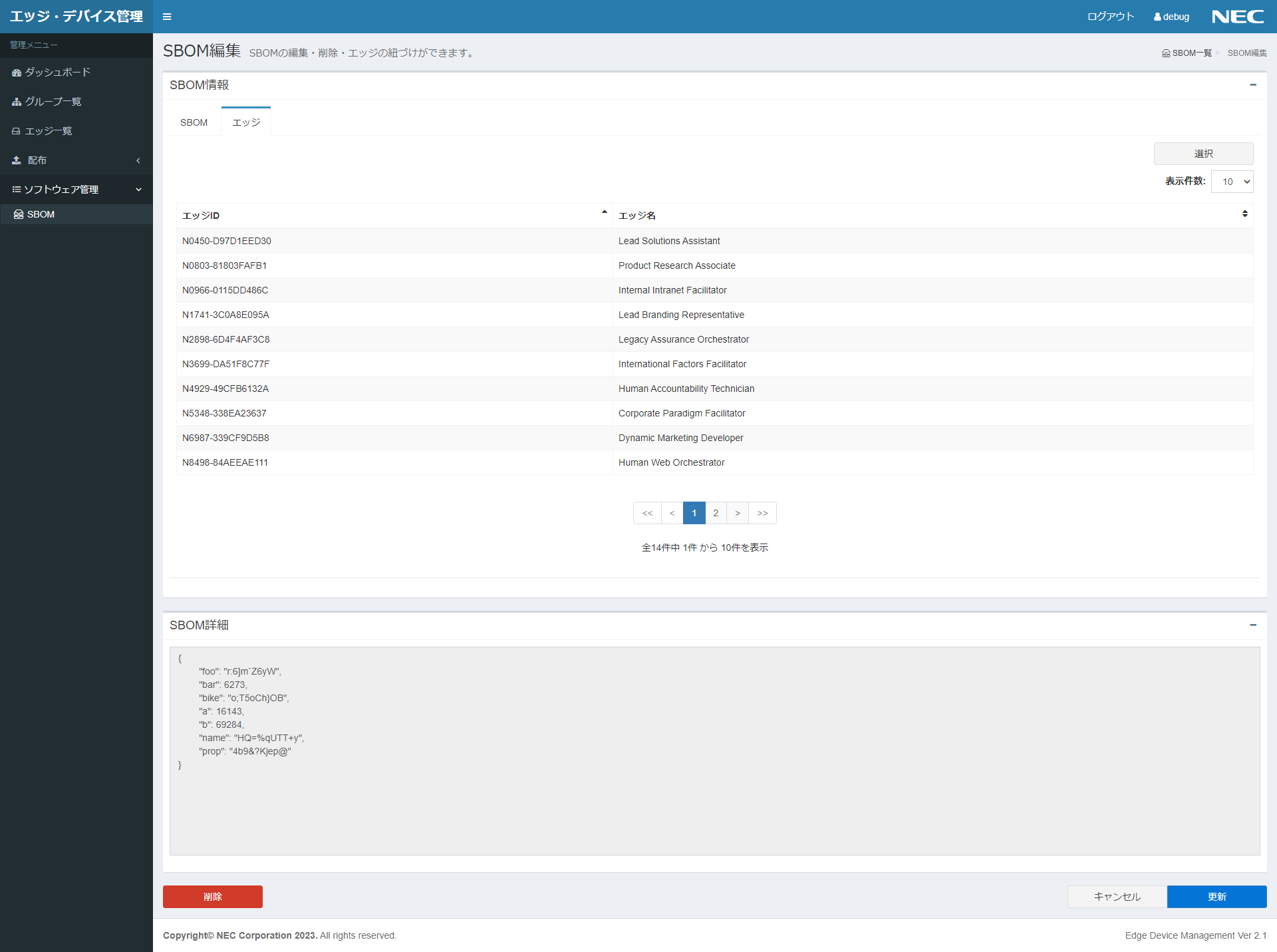This screenshot has width=1277, height=952.
Task: Open SBOM一覧 via the breadcrumb icon
Action: [1166, 53]
